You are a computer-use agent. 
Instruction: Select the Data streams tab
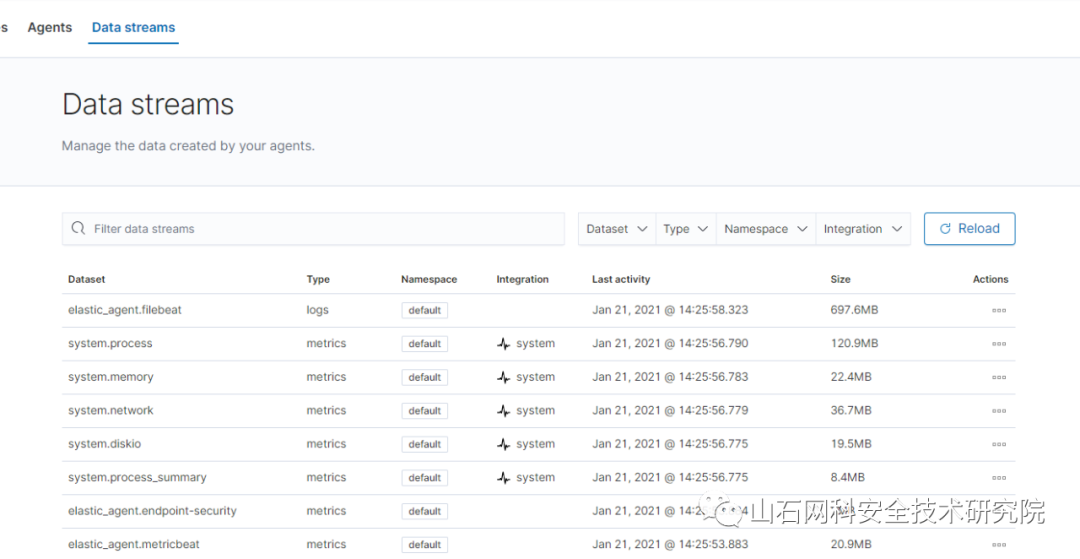[133, 28]
